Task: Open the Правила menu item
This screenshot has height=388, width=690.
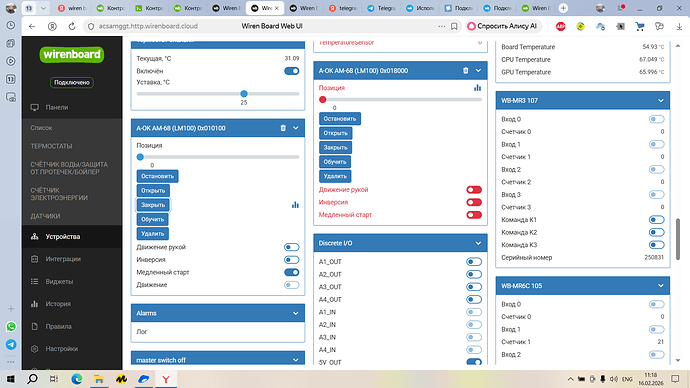Action: pyautogui.click(x=59, y=326)
